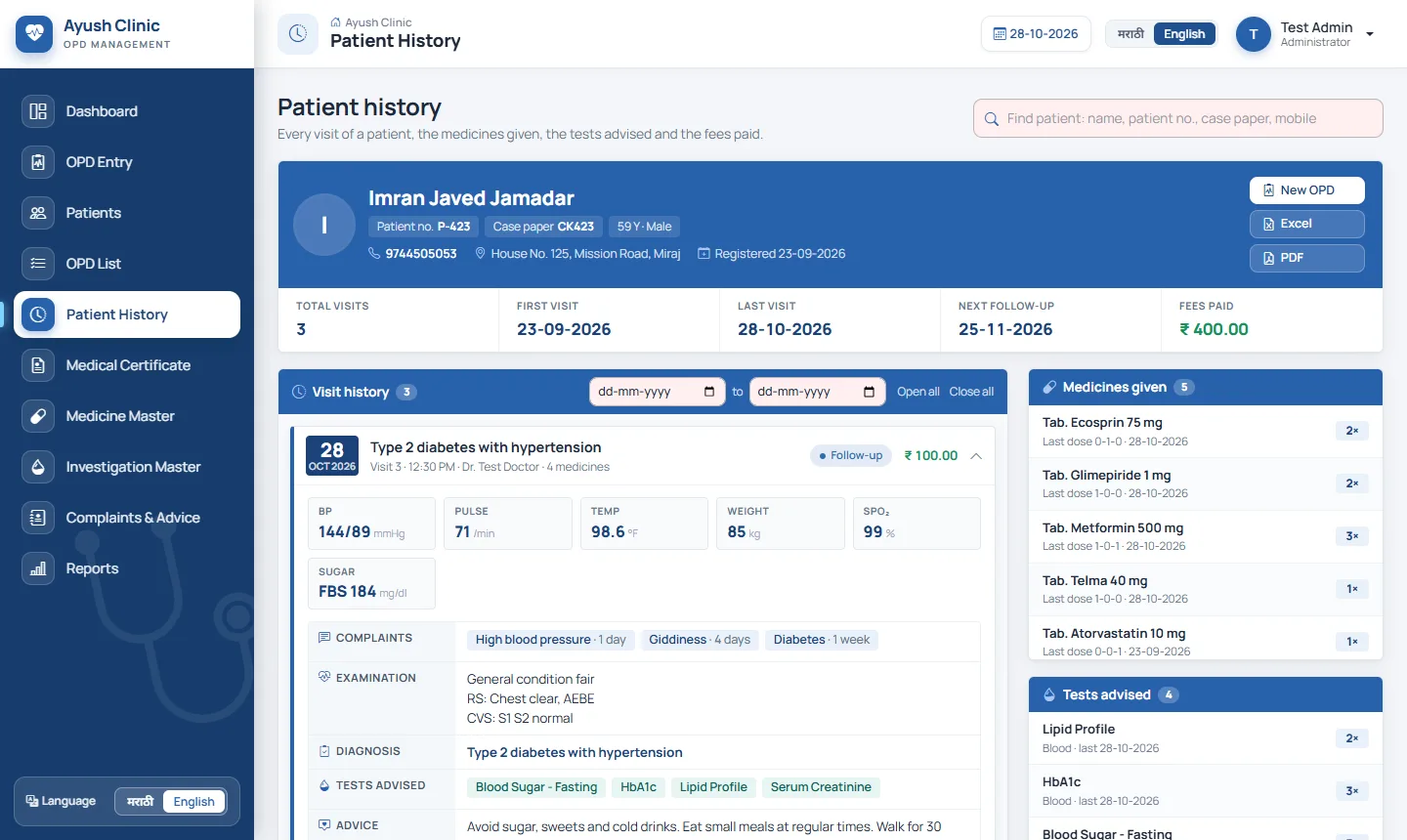Image resolution: width=1407 pixels, height=840 pixels.
Task: Click the Open all link
Action: tap(918, 392)
